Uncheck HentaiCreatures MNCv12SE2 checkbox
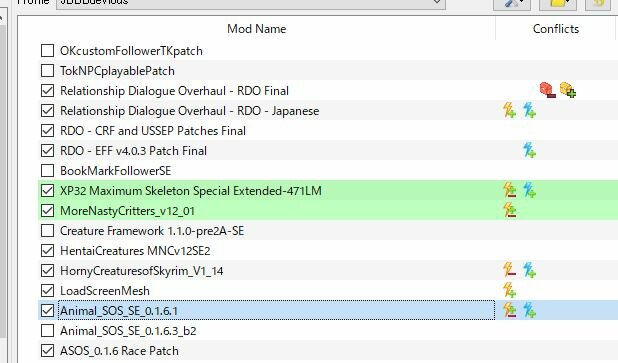Screen dimensions: 618x363 tap(47, 251)
